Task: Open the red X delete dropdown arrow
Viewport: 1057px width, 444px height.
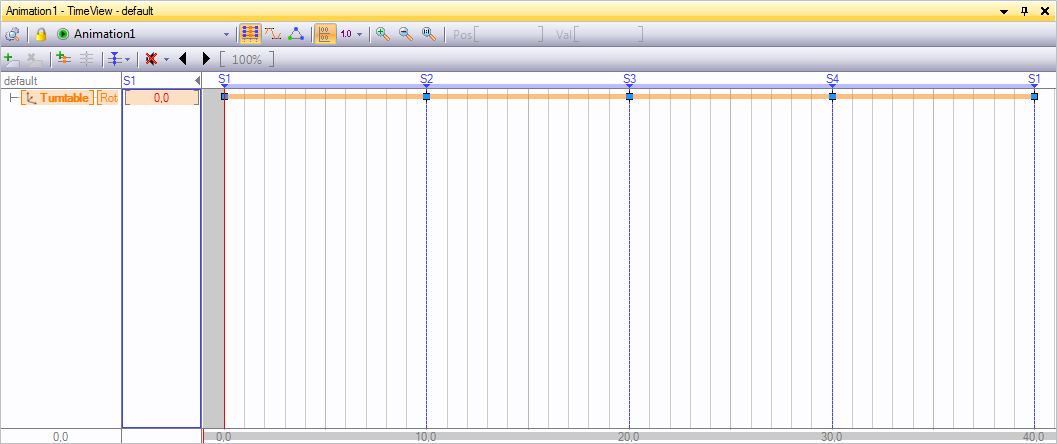Action: click(166, 60)
